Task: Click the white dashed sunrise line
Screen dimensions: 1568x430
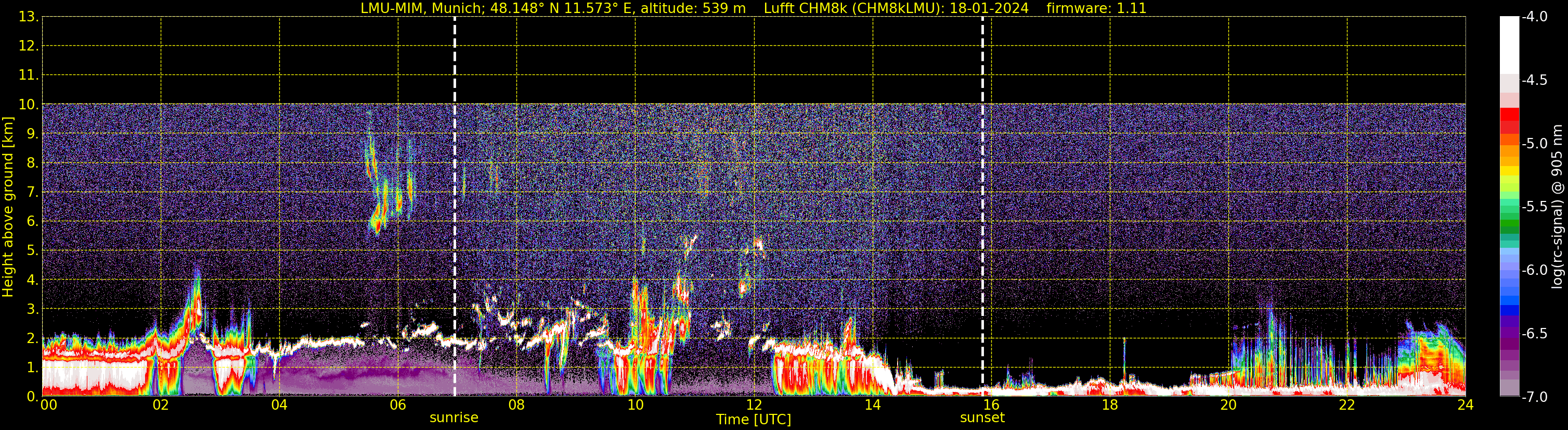Action: click(455, 207)
